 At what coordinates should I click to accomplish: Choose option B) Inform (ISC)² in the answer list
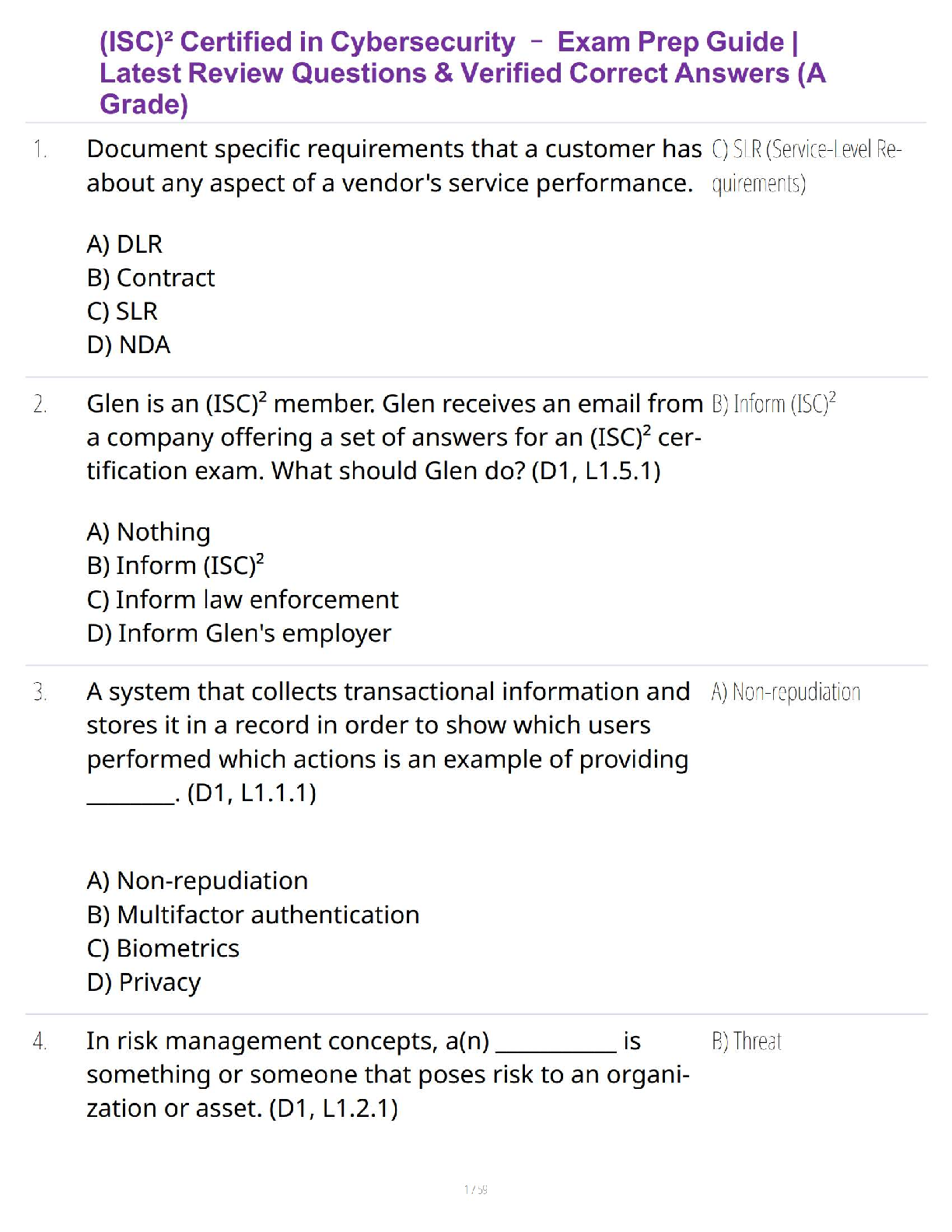click(x=175, y=565)
